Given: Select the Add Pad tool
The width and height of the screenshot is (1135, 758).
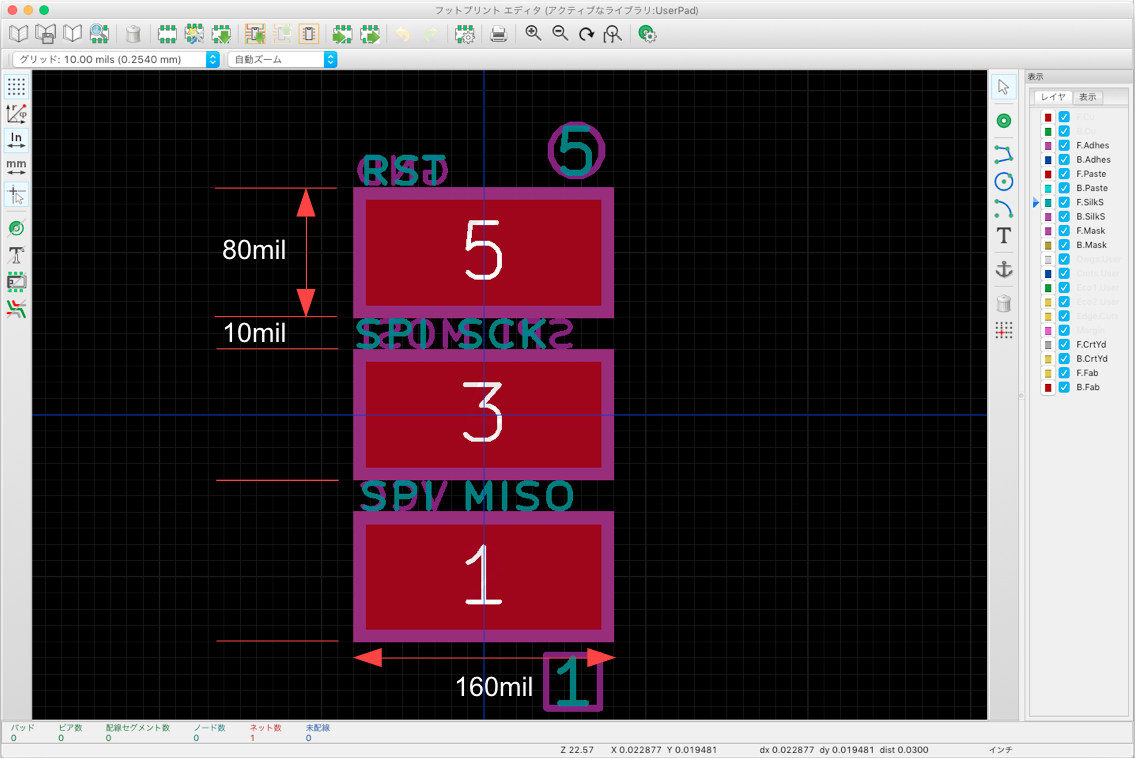Looking at the screenshot, I should click(x=1003, y=121).
